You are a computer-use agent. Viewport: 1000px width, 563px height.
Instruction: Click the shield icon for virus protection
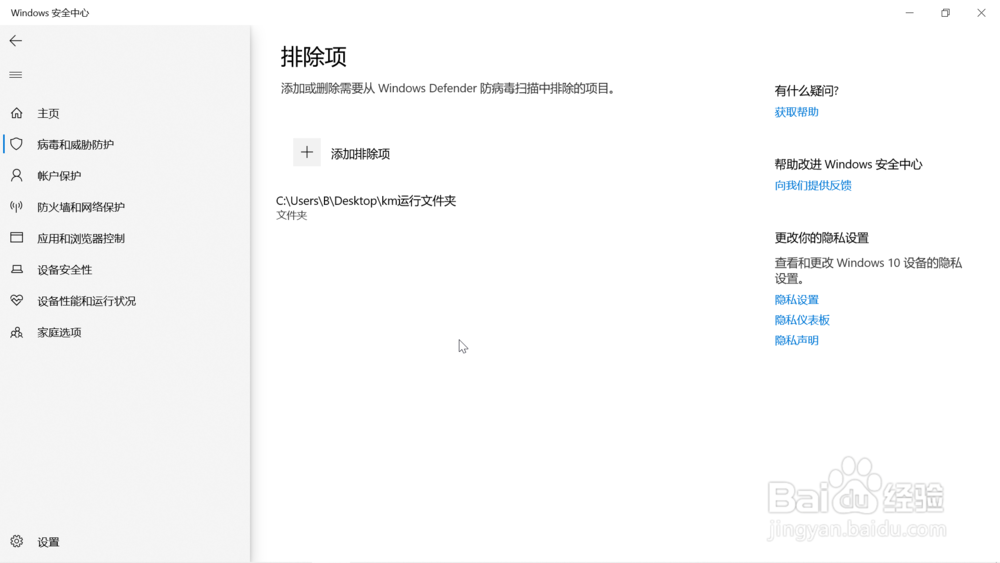pyautogui.click(x=17, y=144)
